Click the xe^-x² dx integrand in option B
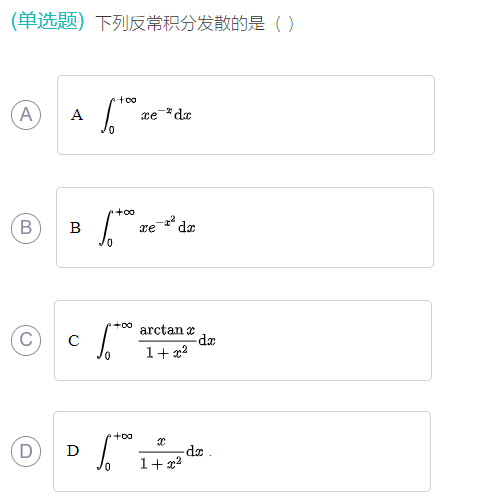The image size is (479, 504). click(167, 225)
